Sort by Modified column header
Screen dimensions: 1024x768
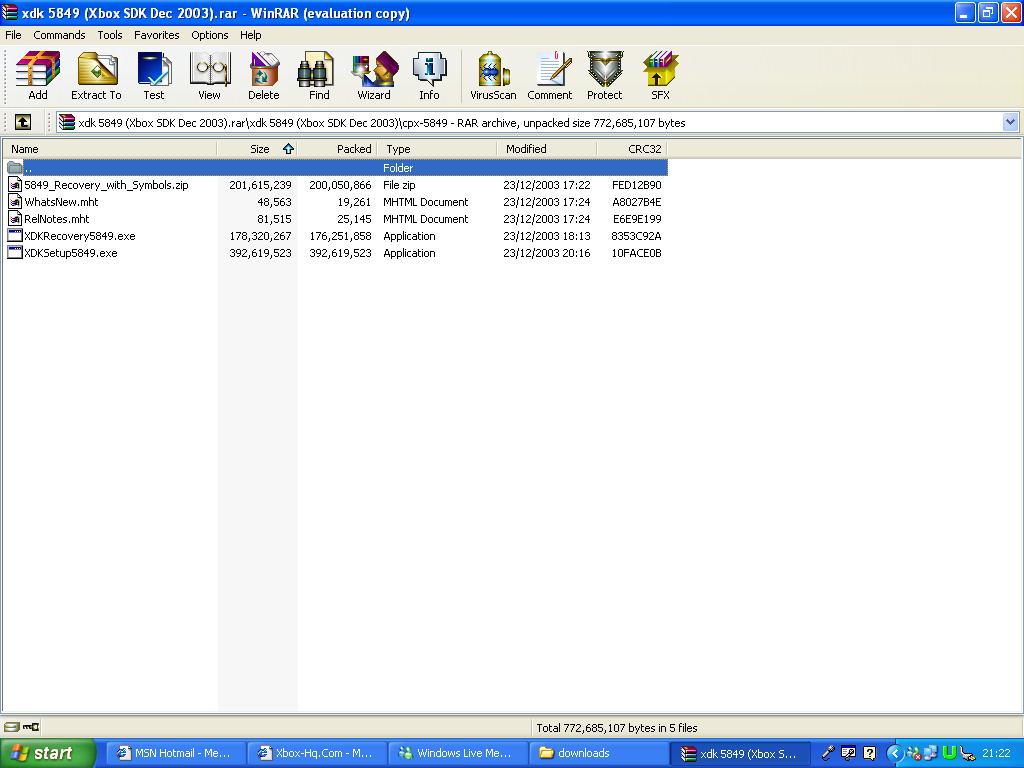pyautogui.click(x=547, y=149)
